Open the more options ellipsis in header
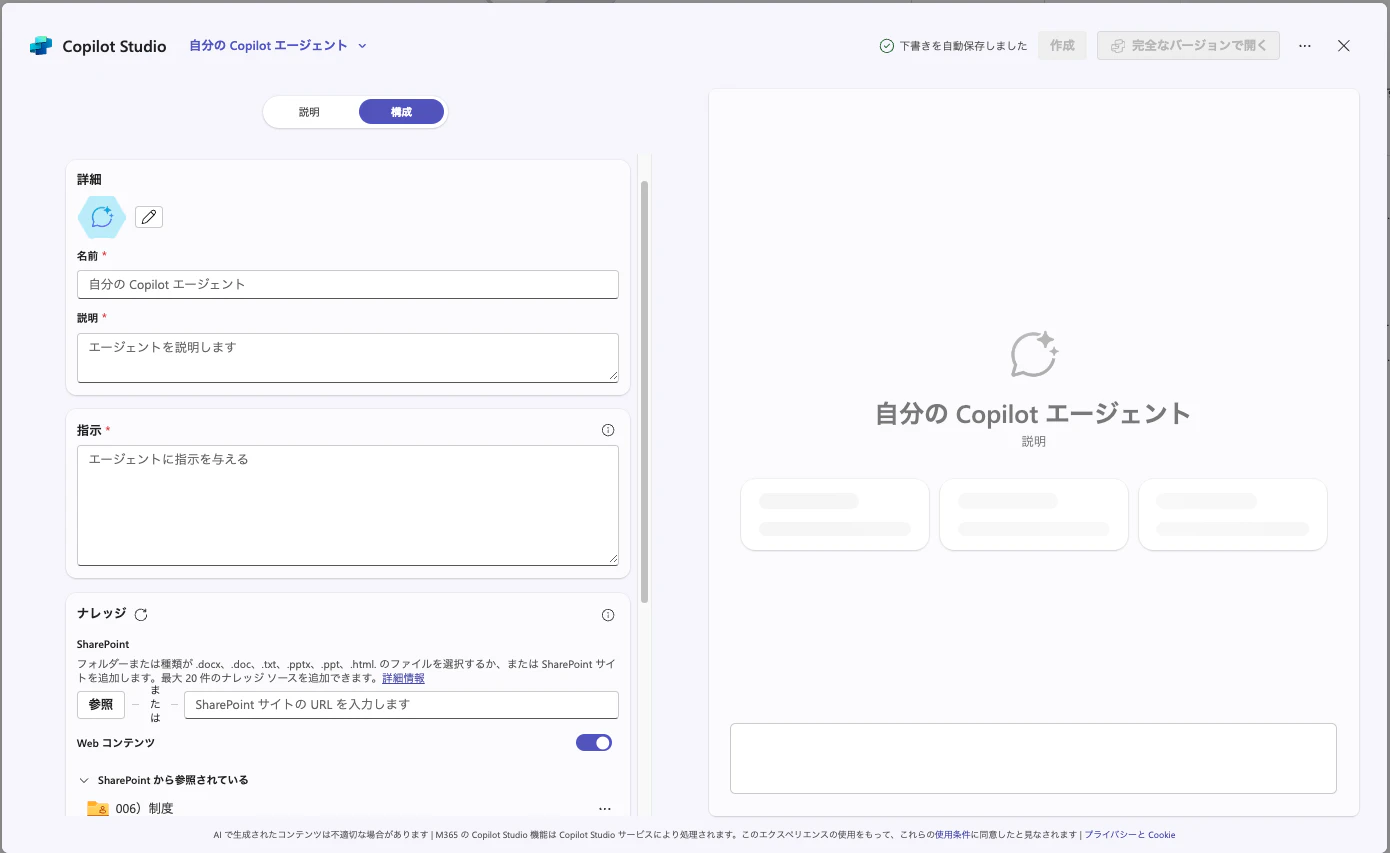The width and height of the screenshot is (1390, 853). [1305, 46]
